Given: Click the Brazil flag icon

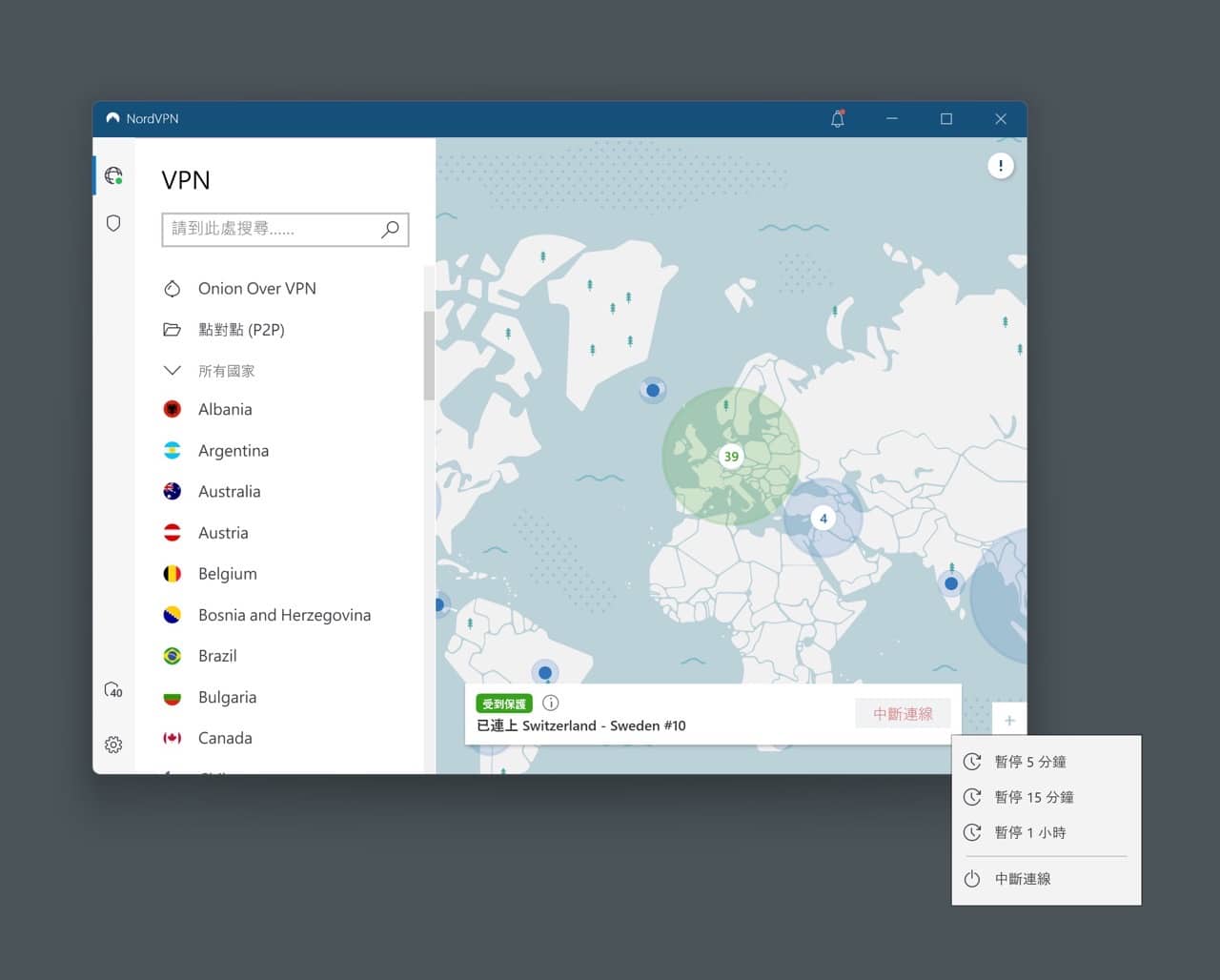Looking at the screenshot, I should [x=172, y=656].
